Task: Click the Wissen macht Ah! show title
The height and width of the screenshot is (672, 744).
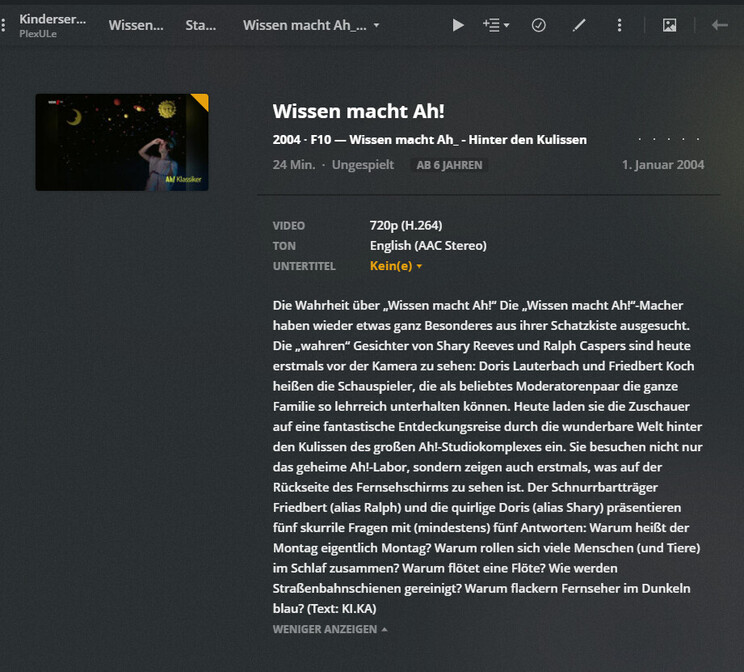Action: pos(359,112)
